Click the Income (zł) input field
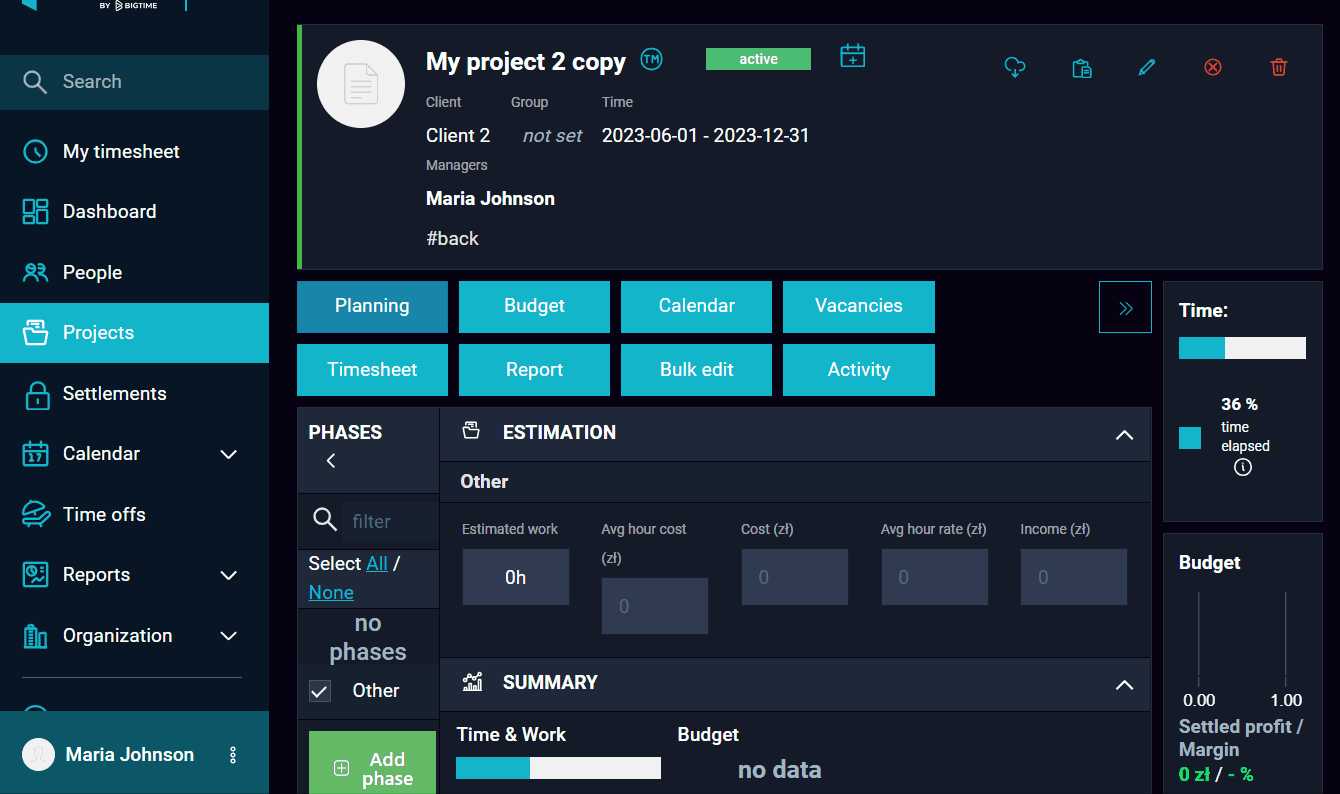 [x=1074, y=577]
